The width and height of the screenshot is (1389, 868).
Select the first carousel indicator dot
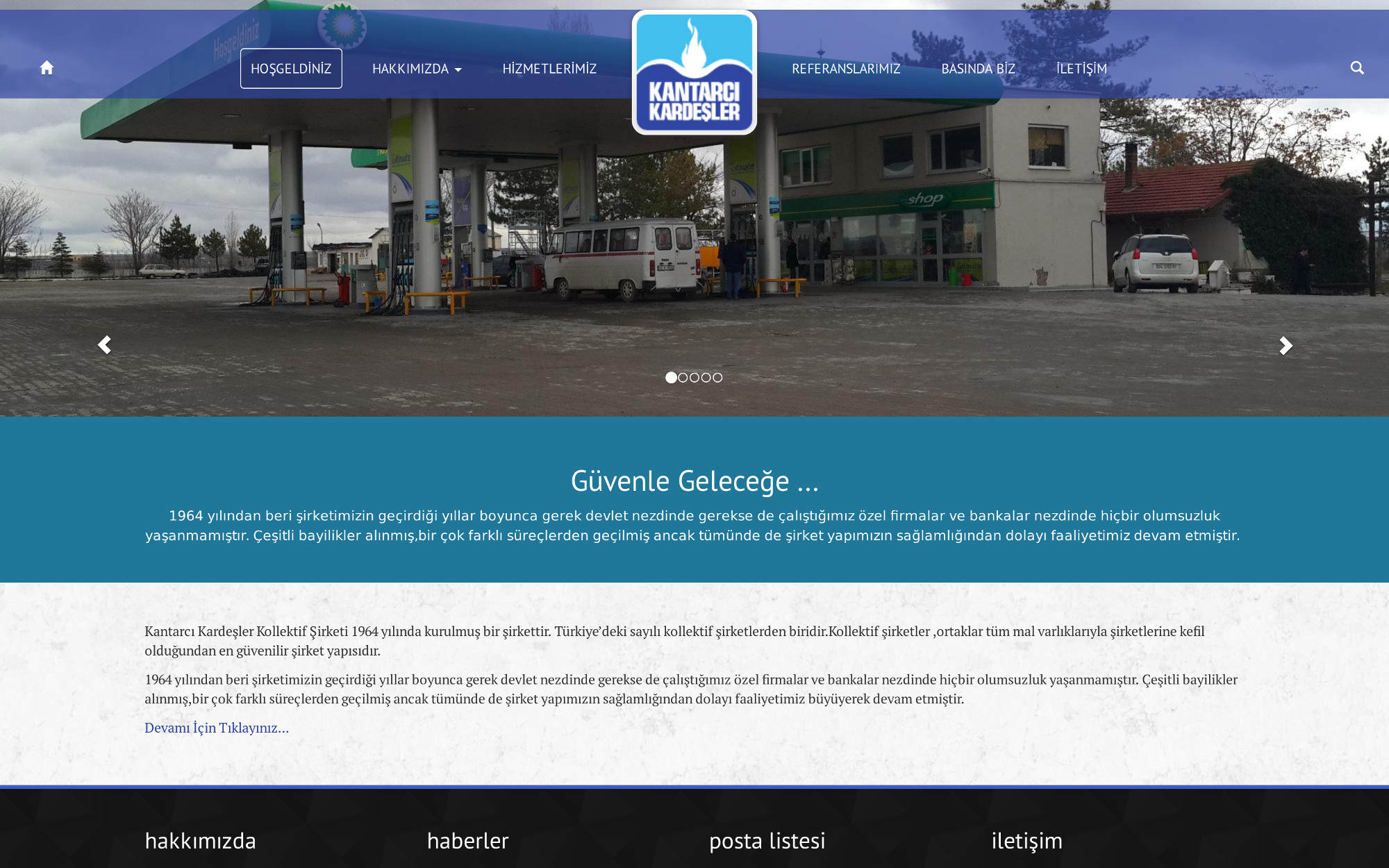click(671, 378)
